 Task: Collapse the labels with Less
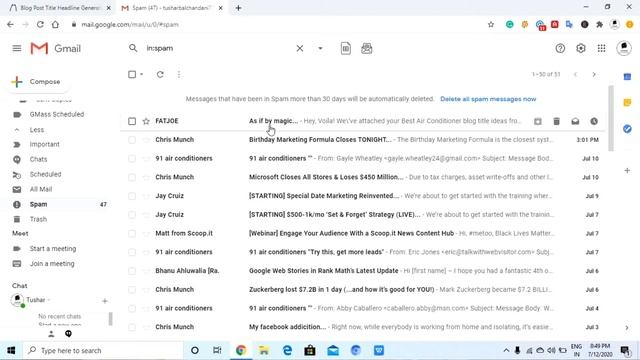pyautogui.click(x=37, y=130)
